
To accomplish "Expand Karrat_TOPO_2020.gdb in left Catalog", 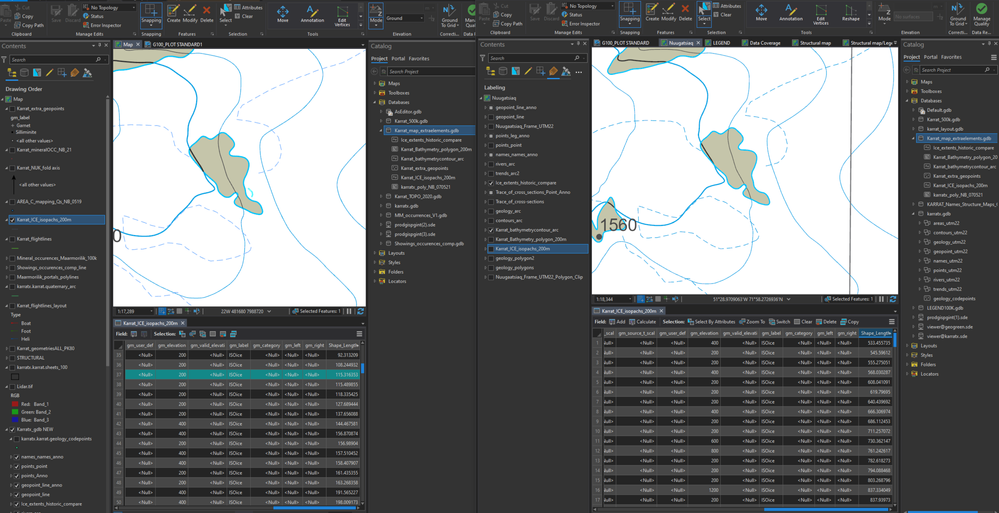I will [x=382, y=197].
